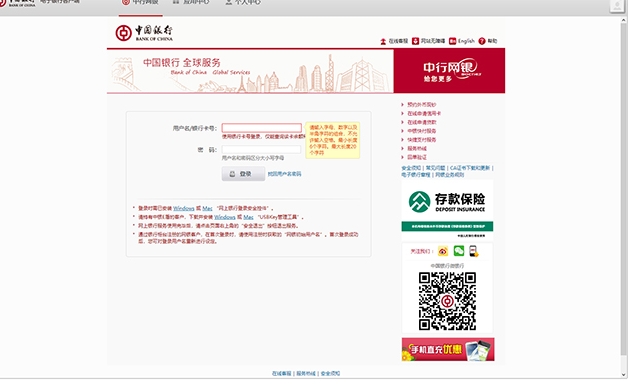Viewport: 628px width, 385px height.
Task: Download Mac login security control
Action: point(207,208)
